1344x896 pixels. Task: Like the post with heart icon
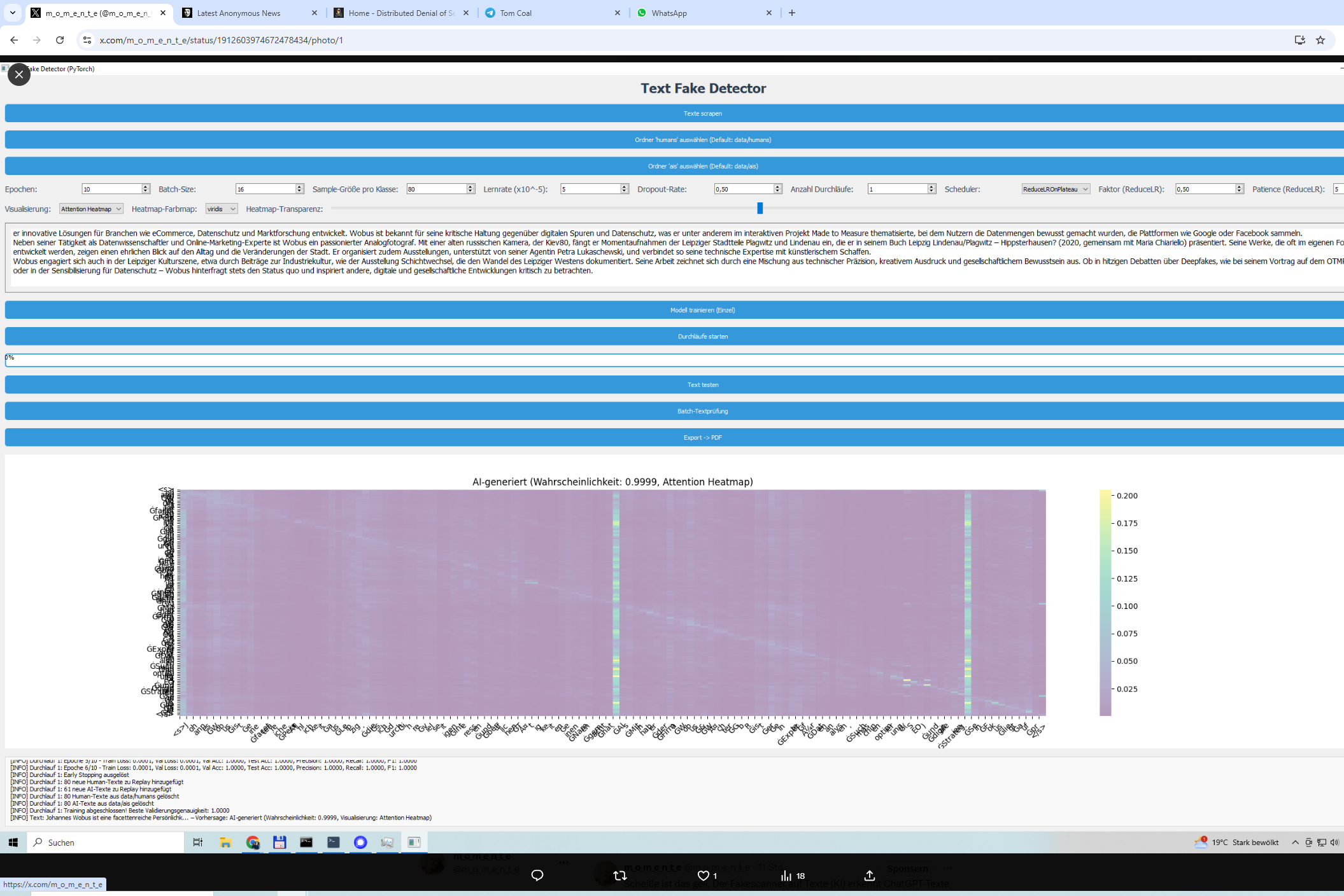[x=703, y=876]
